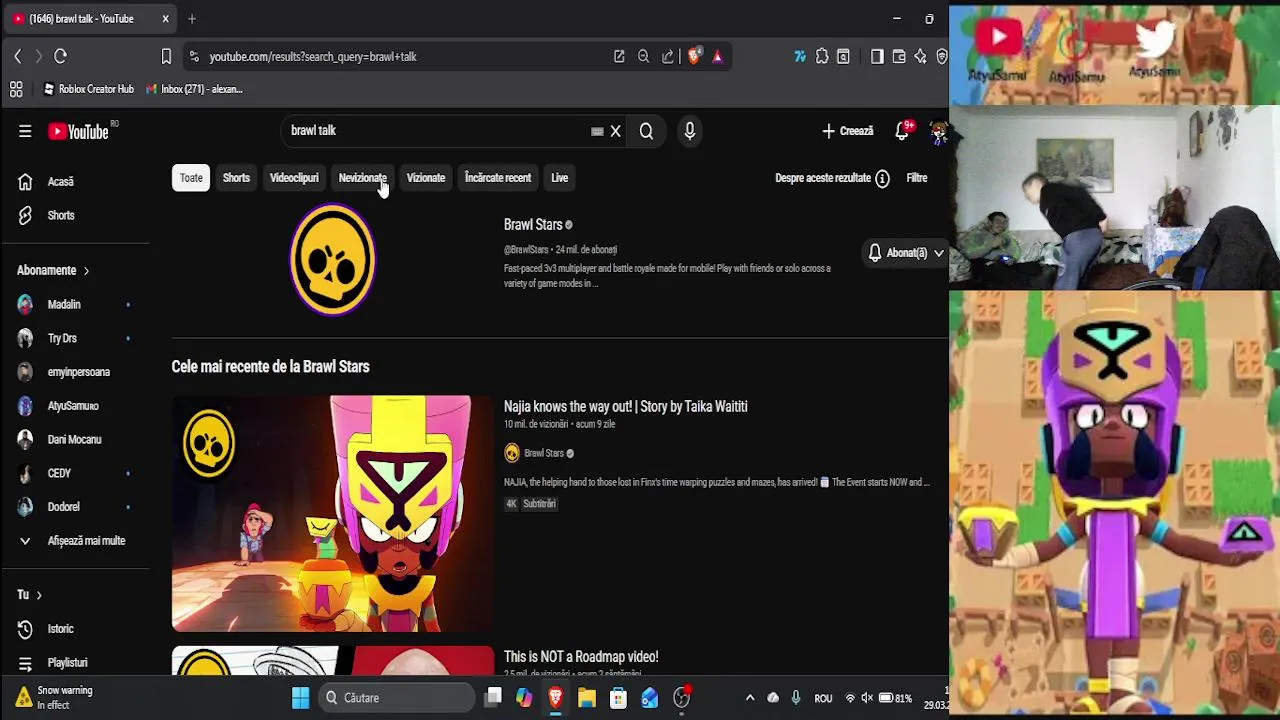Image resolution: width=1280 pixels, height=720 pixels.
Task: Open the apps grid icon in bookmarks bar
Action: tap(16, 89)
